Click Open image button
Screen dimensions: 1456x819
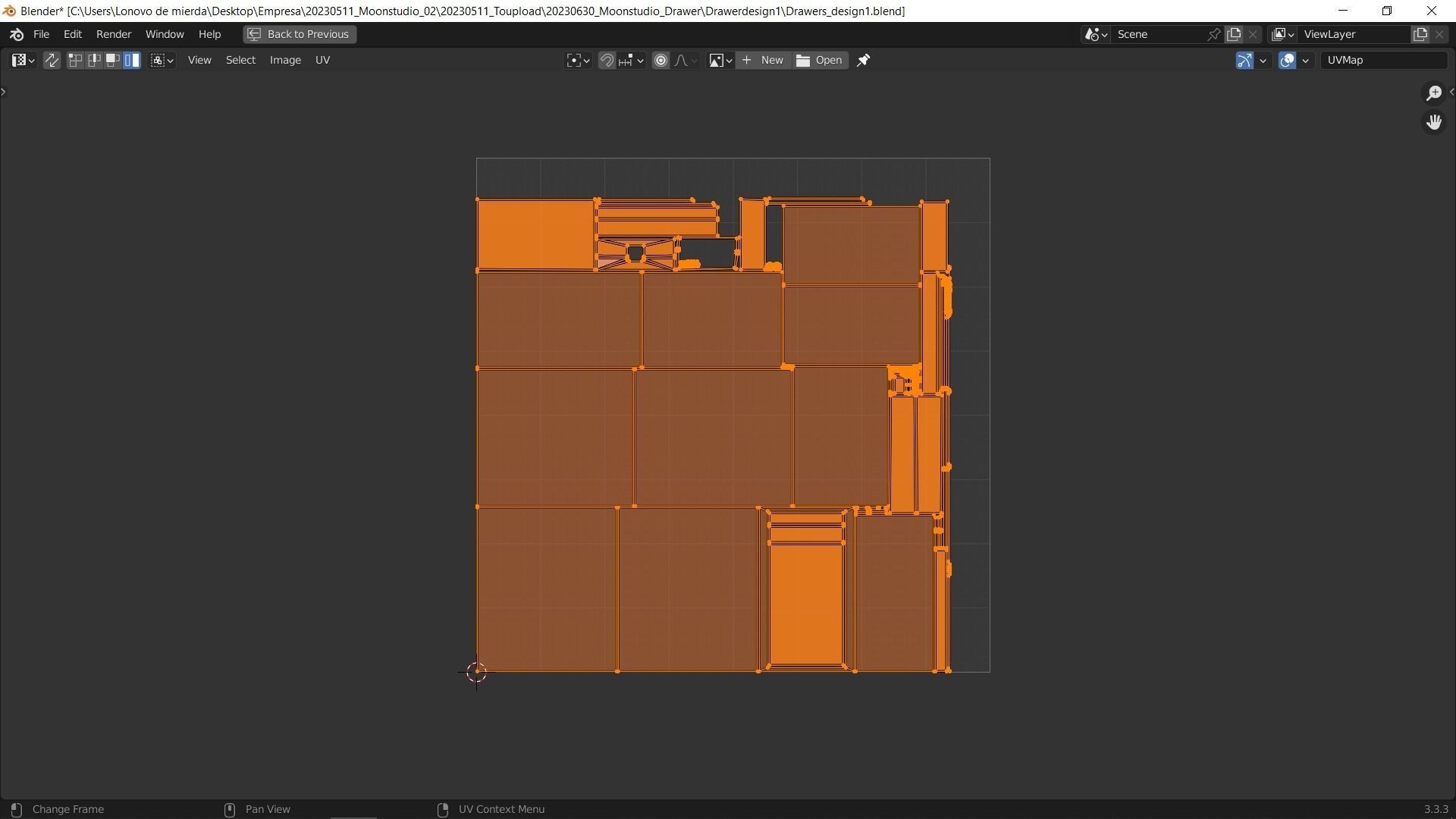coord(820,60)
